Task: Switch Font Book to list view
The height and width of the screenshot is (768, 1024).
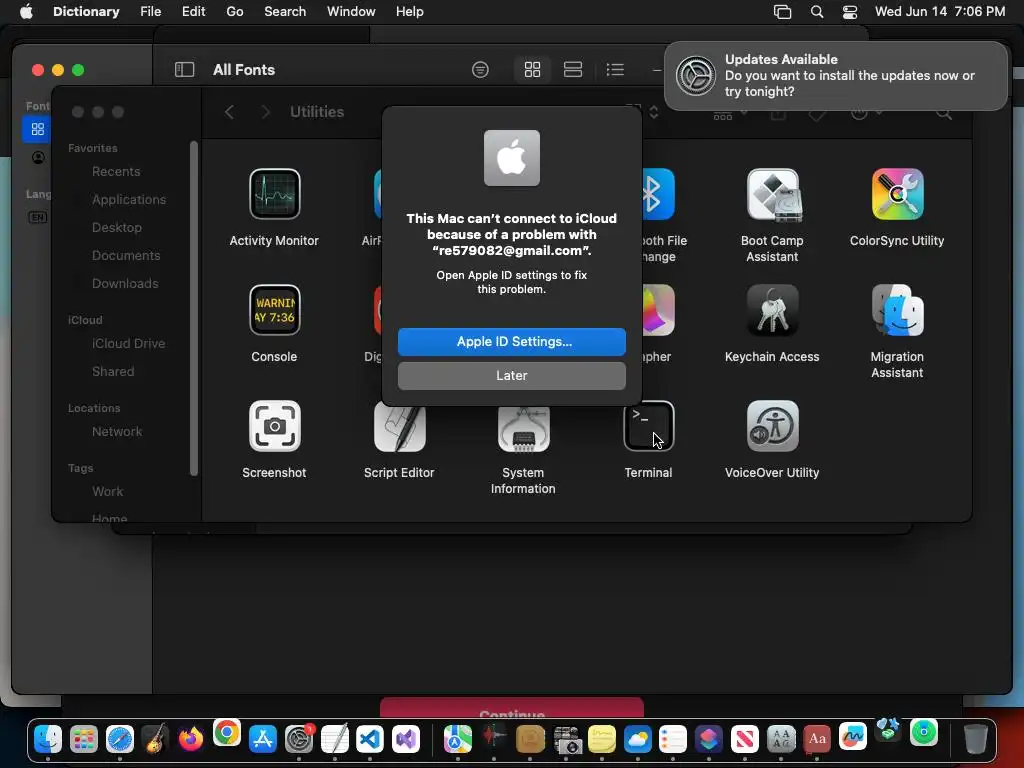Action: [615, 69]
